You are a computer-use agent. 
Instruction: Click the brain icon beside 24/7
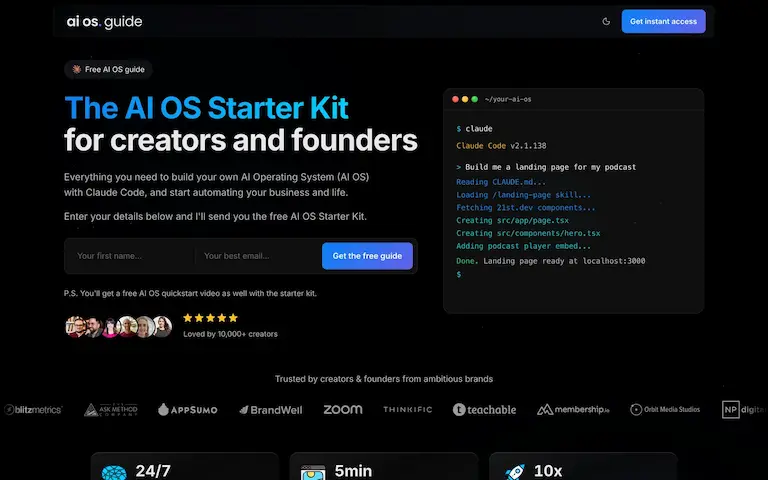click(114, 472)
